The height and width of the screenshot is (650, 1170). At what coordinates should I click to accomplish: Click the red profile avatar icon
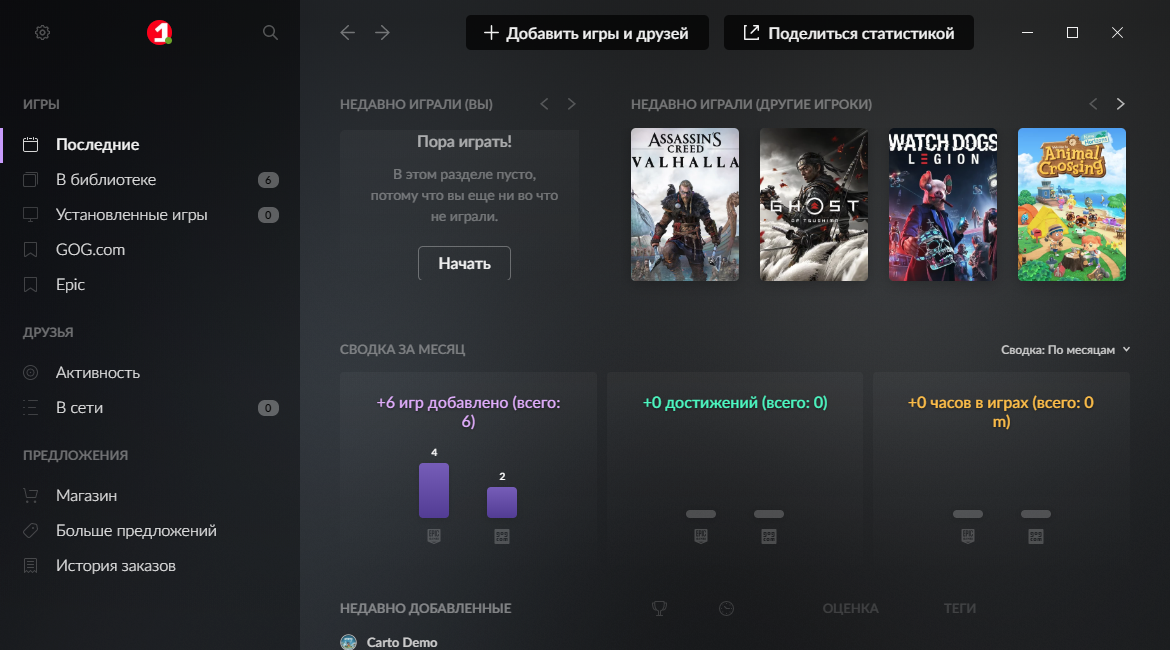159,33
